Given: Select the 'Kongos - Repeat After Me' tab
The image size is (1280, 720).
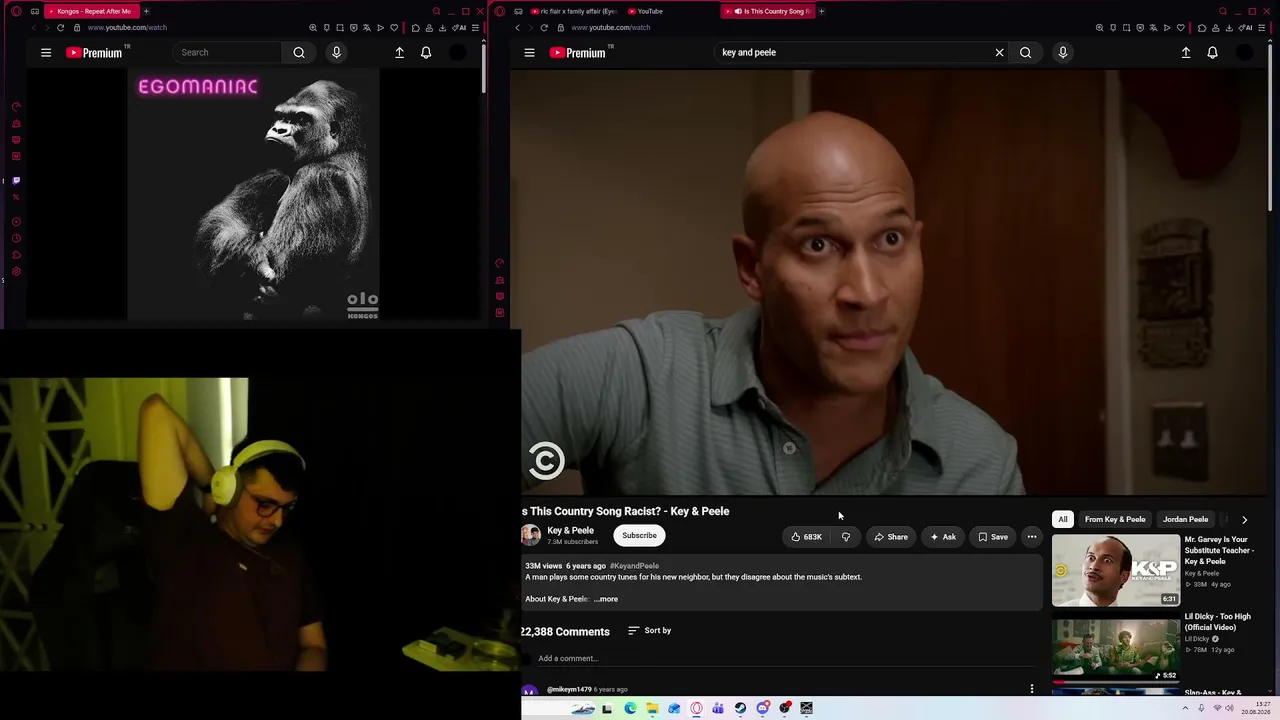Looking at the screenshot, I should (92, 11).
